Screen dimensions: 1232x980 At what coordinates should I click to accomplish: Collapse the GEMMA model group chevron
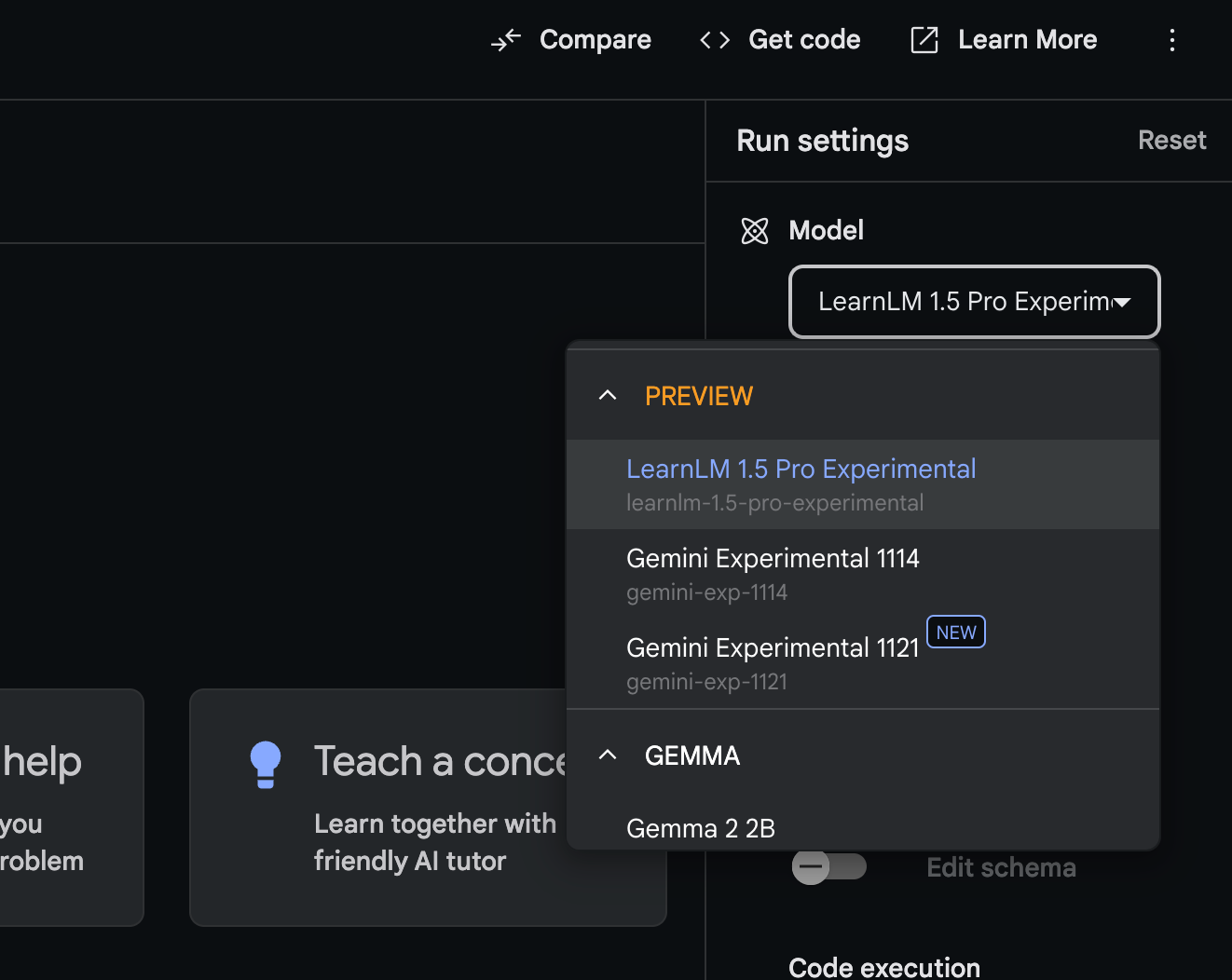pyautogui.click(x=608, y=755)
